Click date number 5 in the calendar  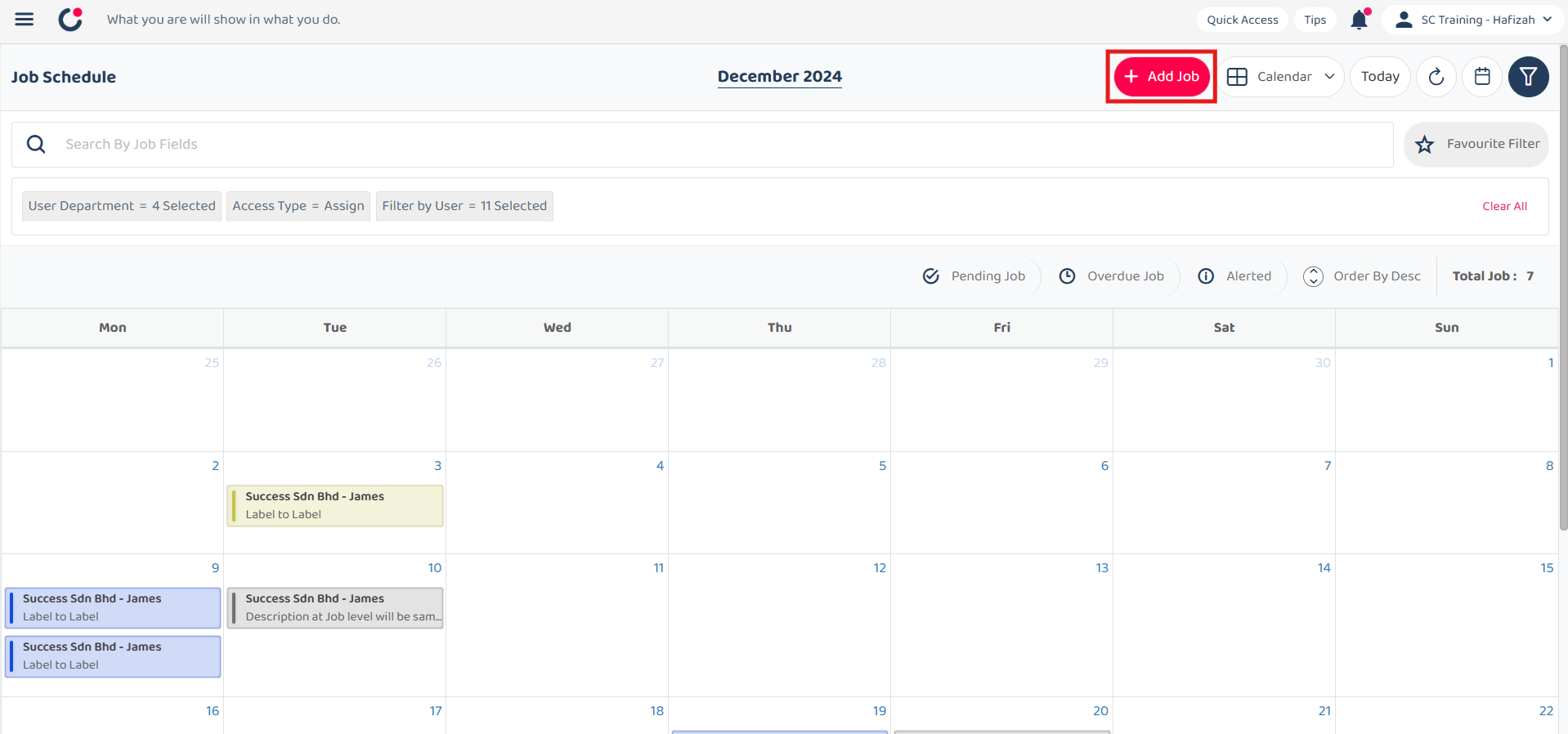[882, 466]
